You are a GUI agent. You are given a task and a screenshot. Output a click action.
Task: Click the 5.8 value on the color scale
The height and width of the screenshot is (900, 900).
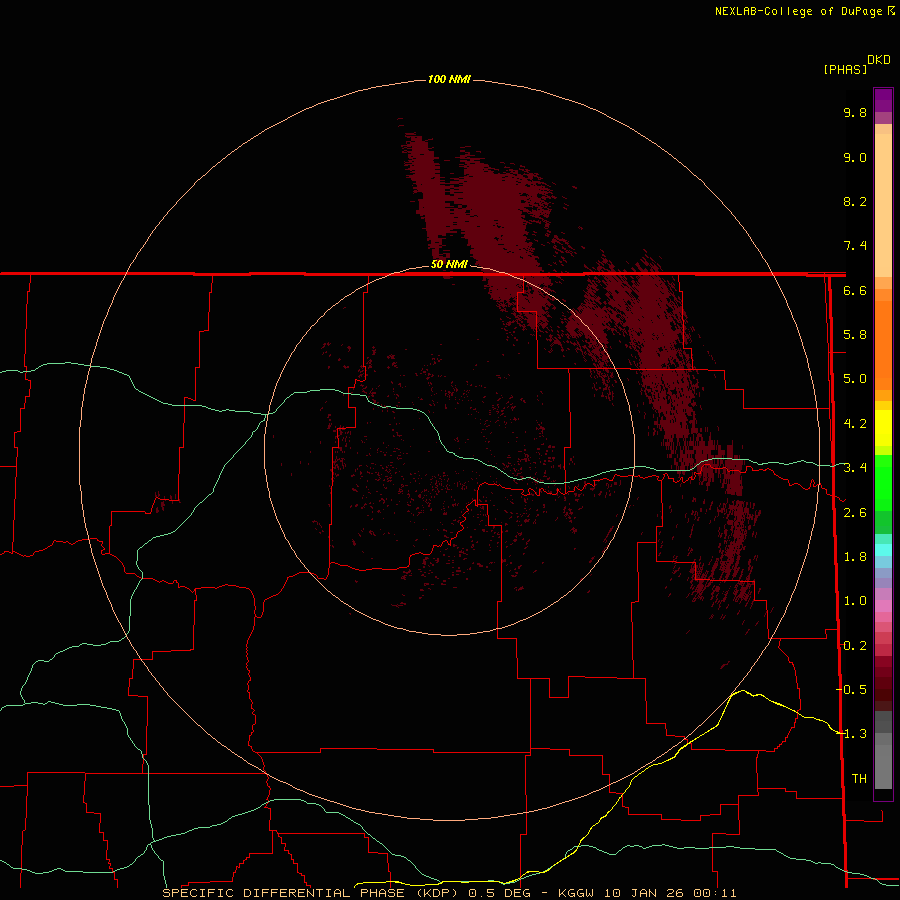coord(855,335)
